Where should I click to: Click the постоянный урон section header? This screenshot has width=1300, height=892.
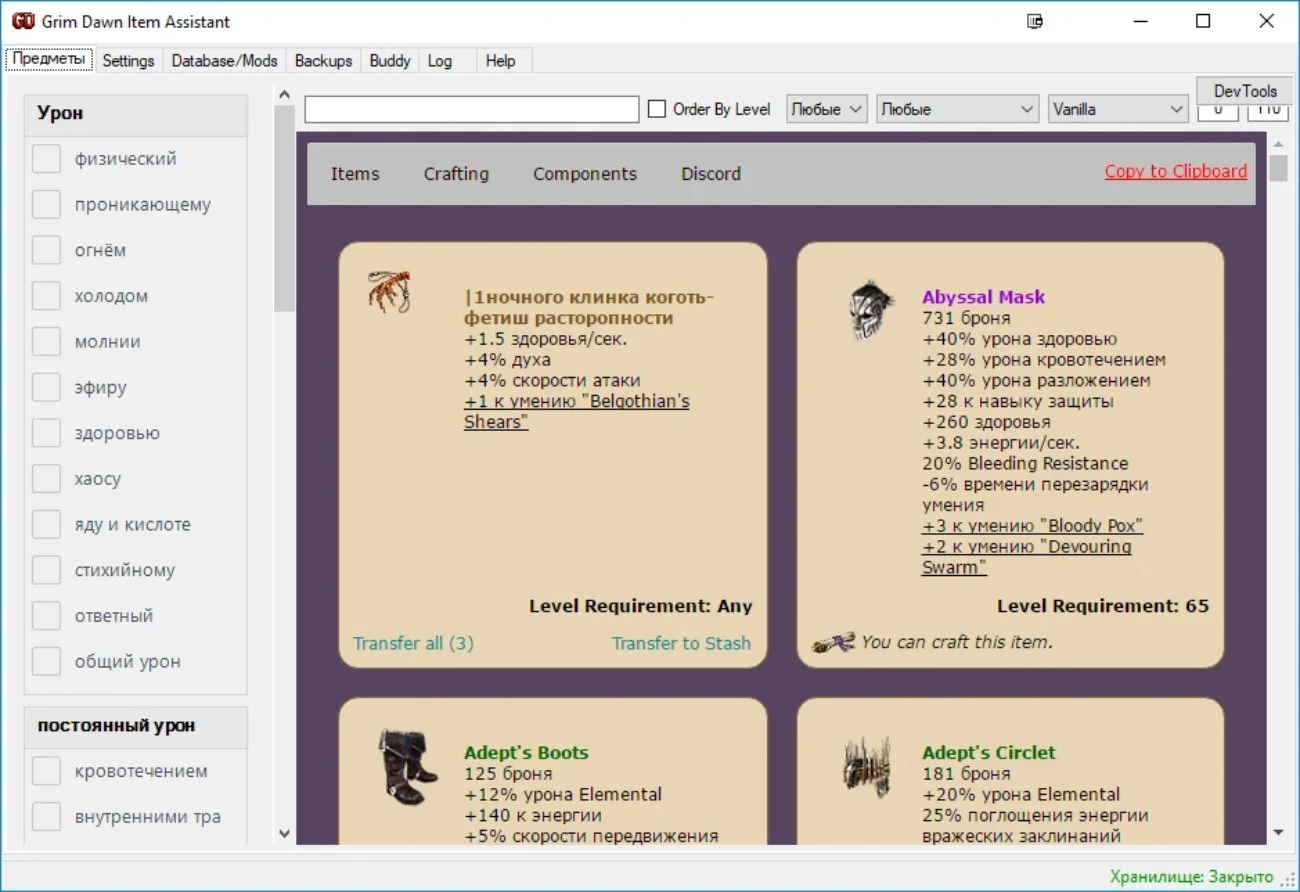[136, 726]
